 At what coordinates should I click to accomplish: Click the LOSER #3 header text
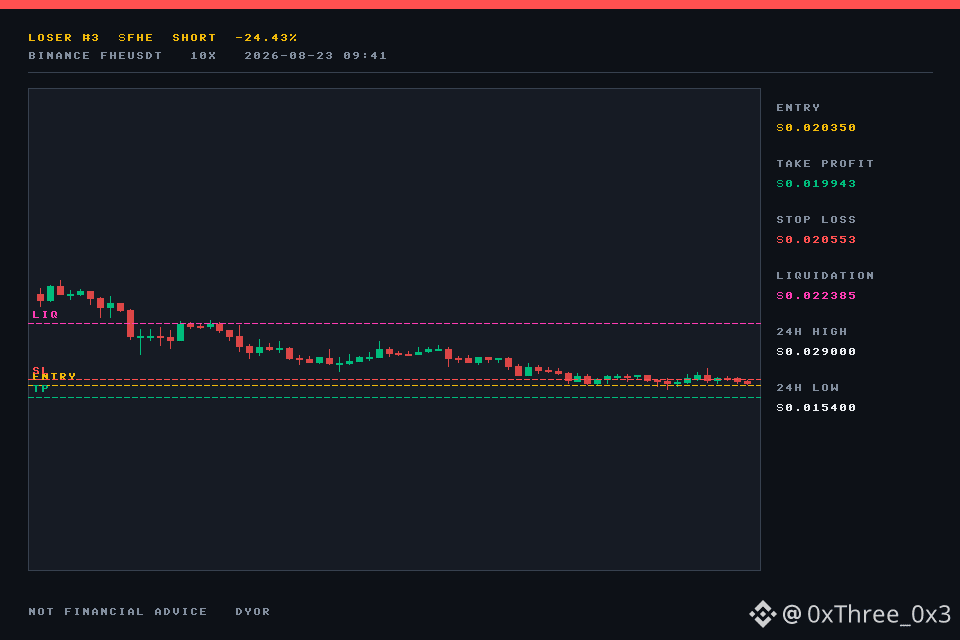(64, 37)
